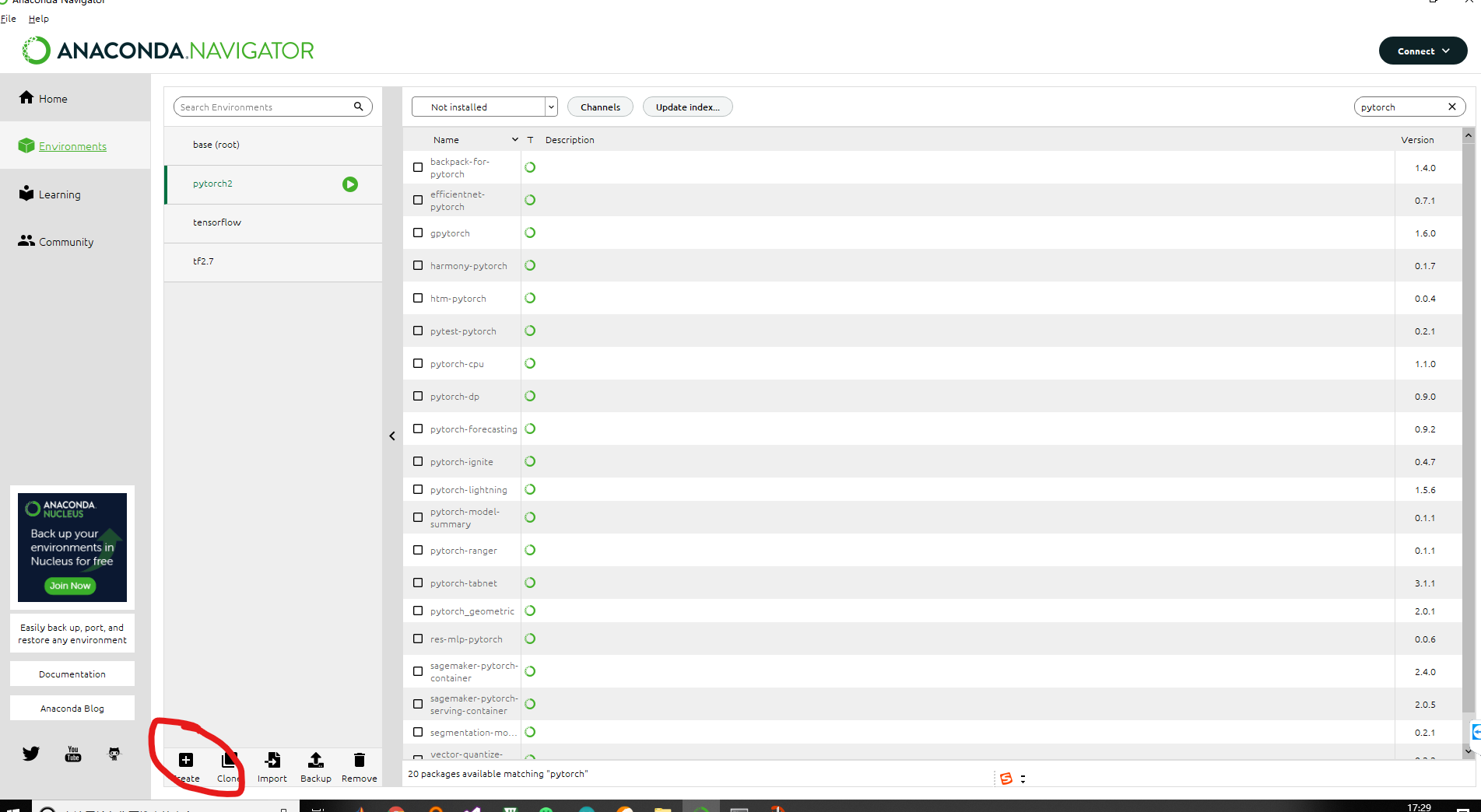
Task: Select the htm-pytorch checkbox
Action: 418,298
